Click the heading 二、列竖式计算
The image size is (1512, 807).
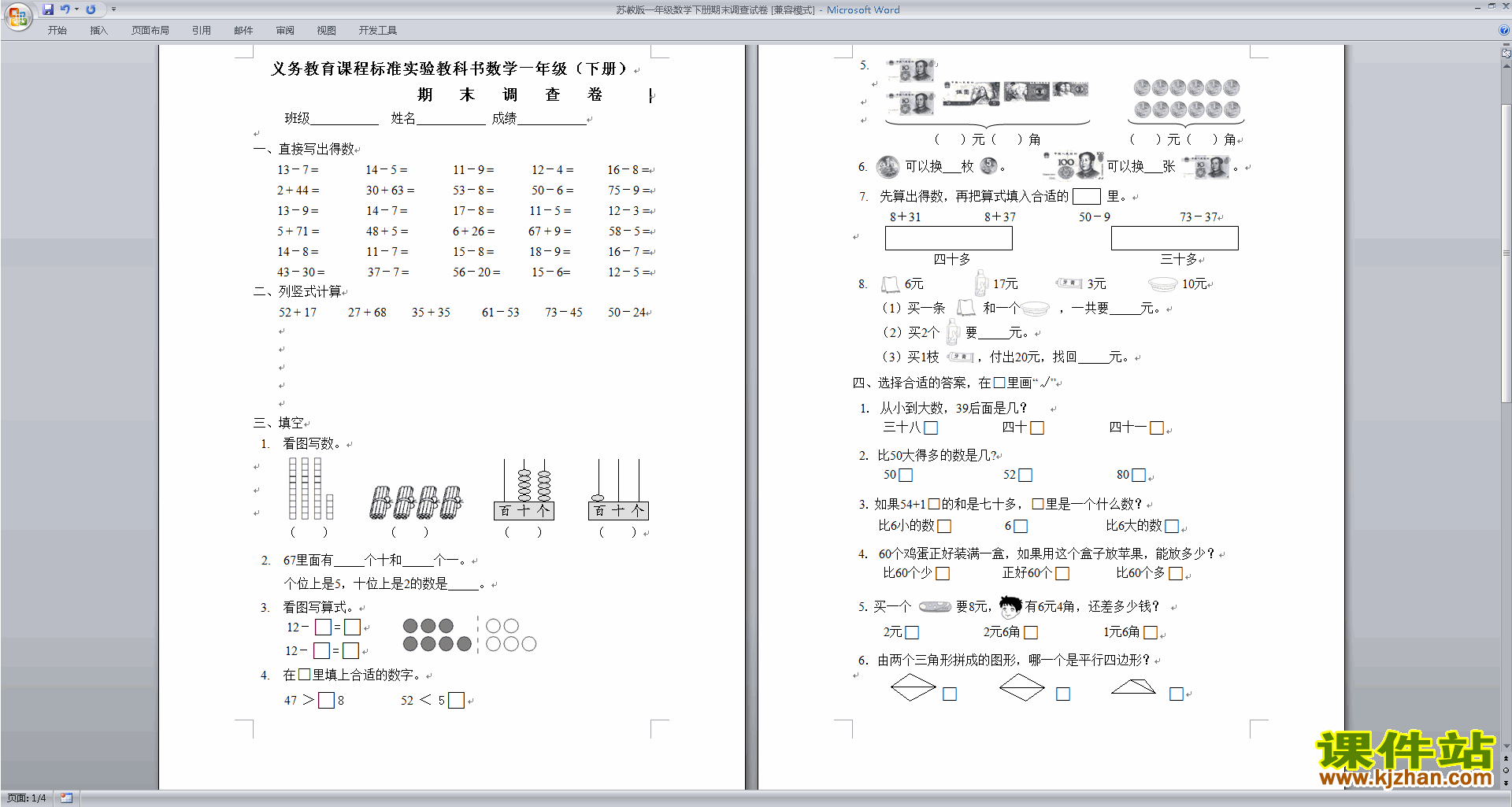click(x=298, y=292)
